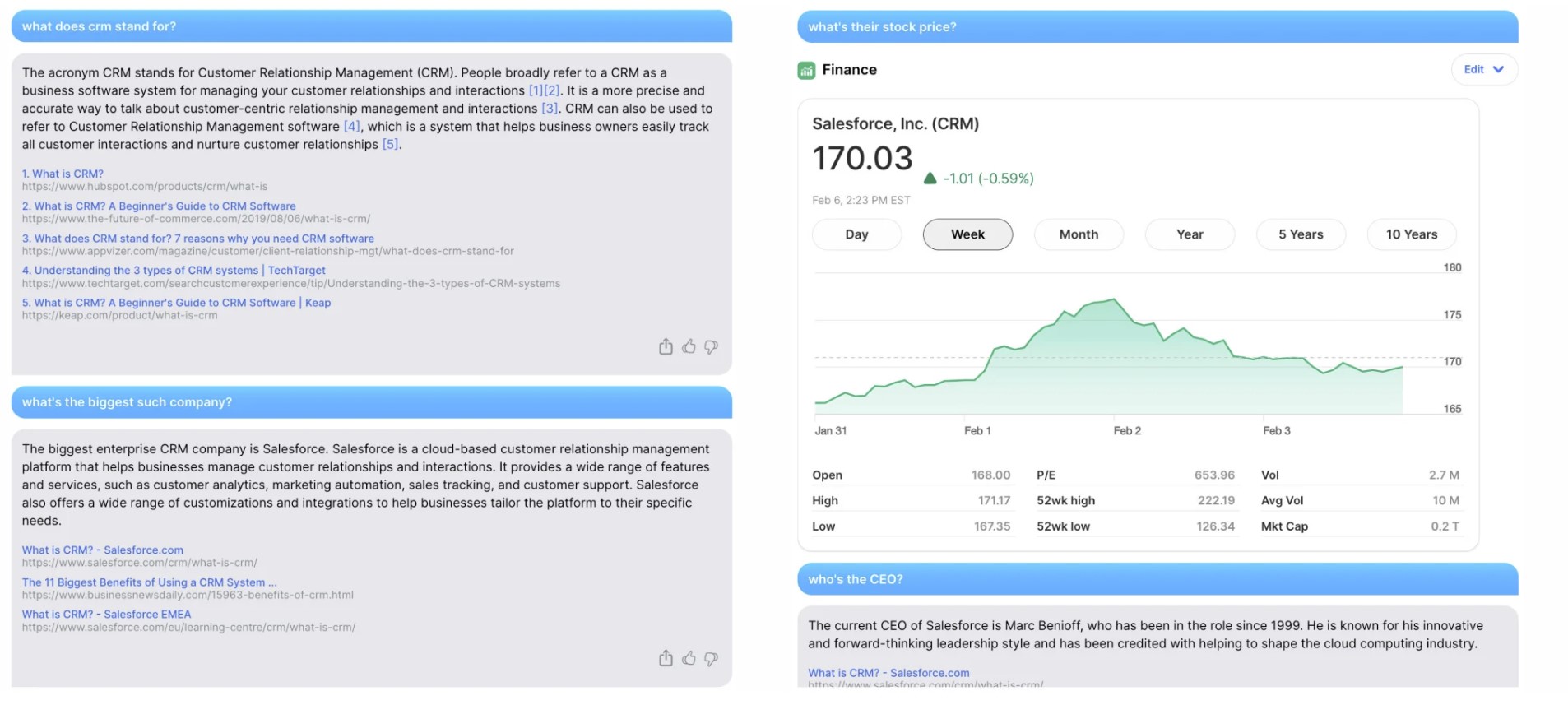
Task: Select the Day chart range
Action: 856,234
